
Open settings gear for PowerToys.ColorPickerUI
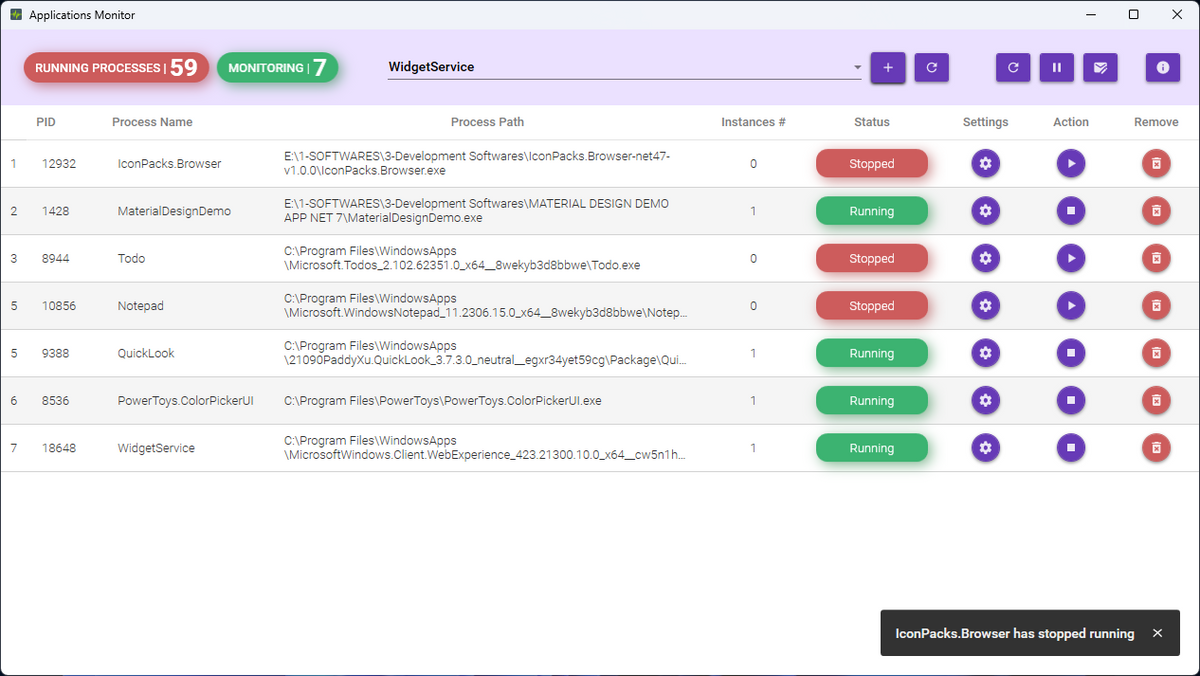pos(985,401)
